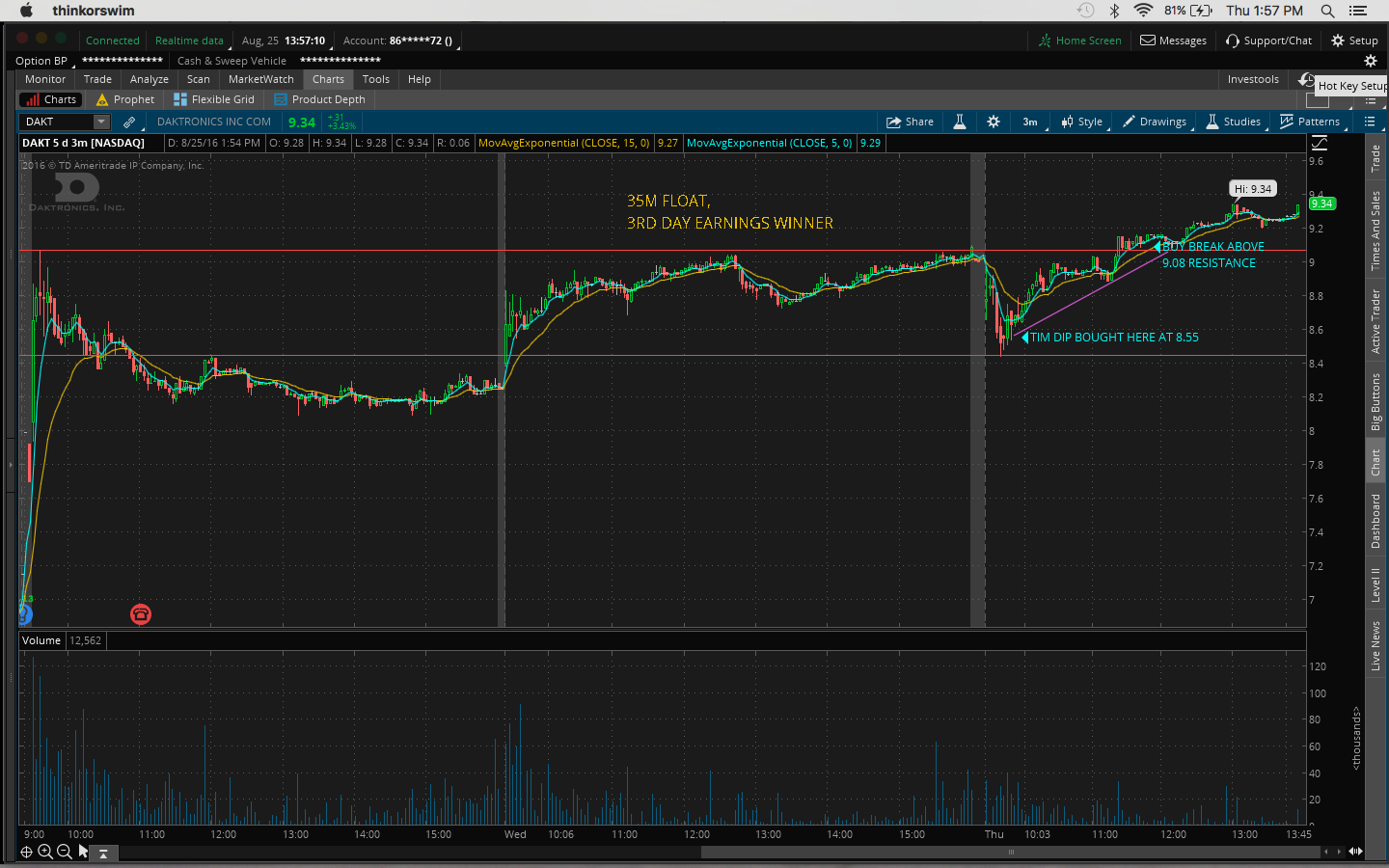The height and width of the screenshot is (868, 1389).
Task: Open the thinkorswim application menu
Action: click(x=94, y=11)
